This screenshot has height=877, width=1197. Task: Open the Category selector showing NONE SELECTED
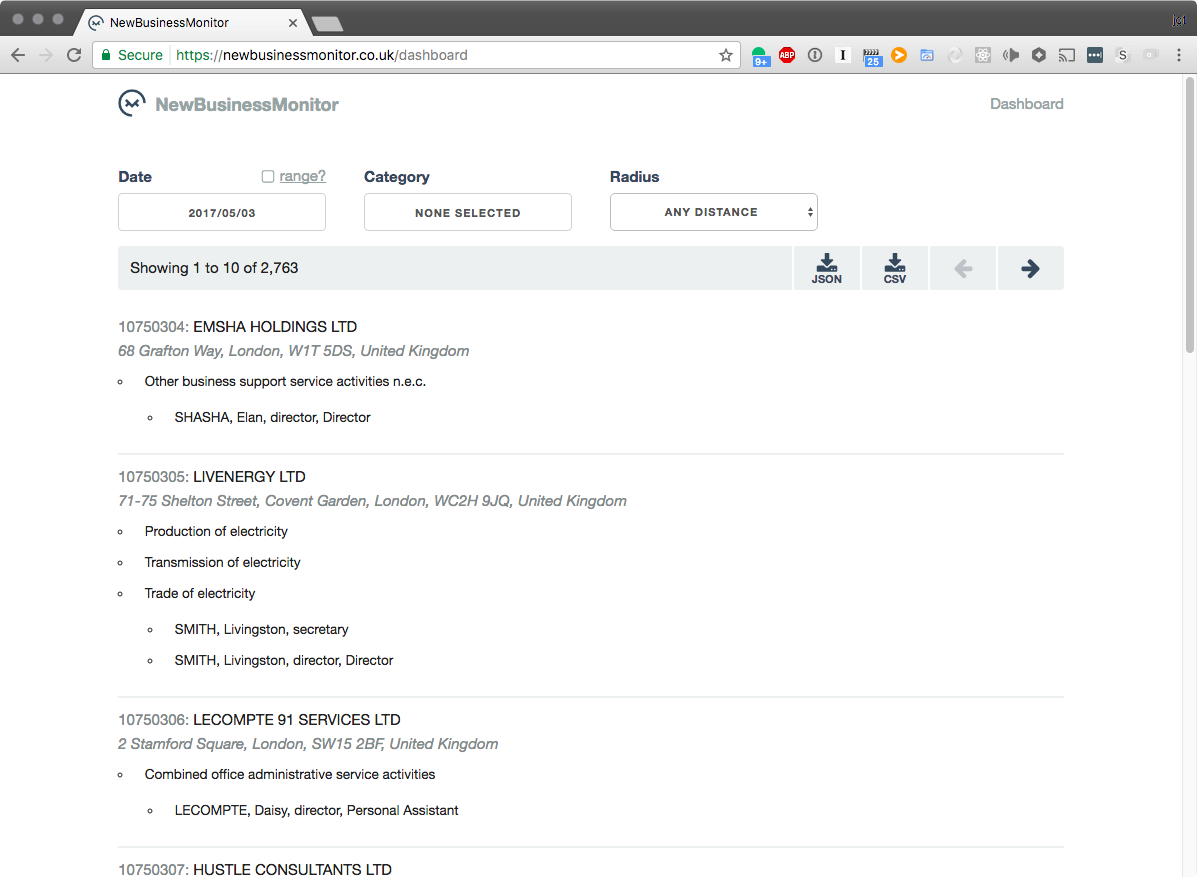coord(467,212)
